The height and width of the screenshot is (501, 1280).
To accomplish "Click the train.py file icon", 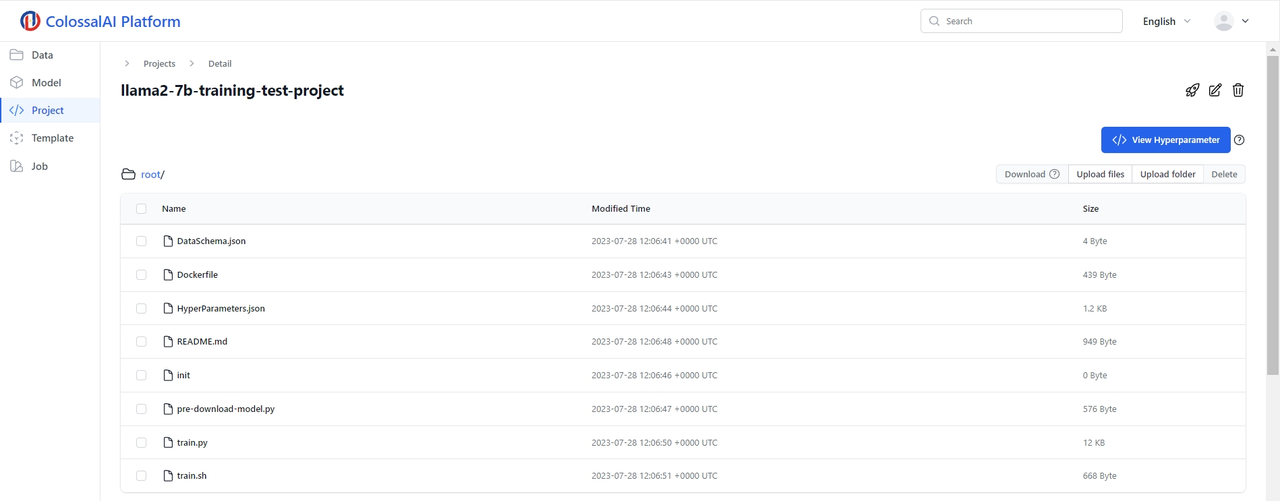I will (x=168, y=442).
